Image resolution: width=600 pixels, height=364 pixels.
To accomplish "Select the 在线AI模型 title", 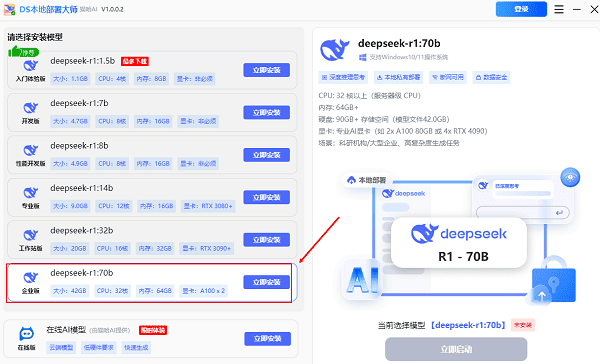I will (x=66, y=330).
